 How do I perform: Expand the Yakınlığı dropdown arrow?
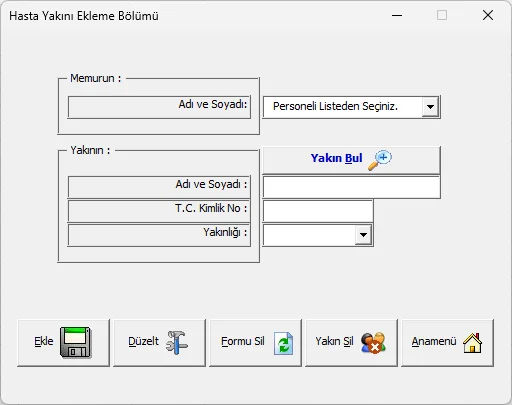click(363, 235)
